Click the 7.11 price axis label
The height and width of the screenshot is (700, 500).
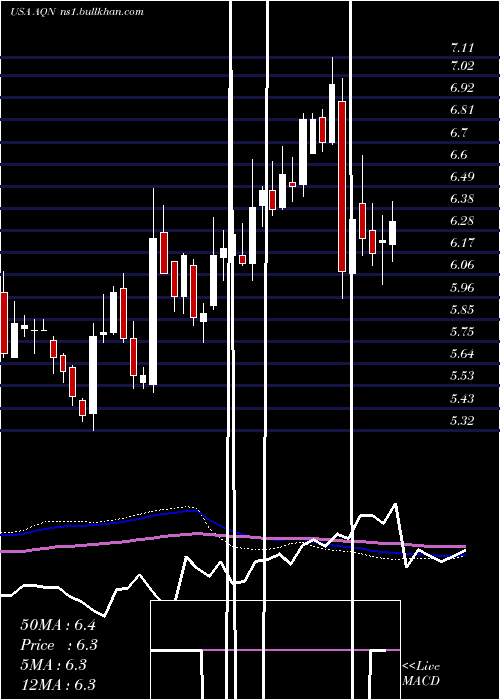click(462, 47)
